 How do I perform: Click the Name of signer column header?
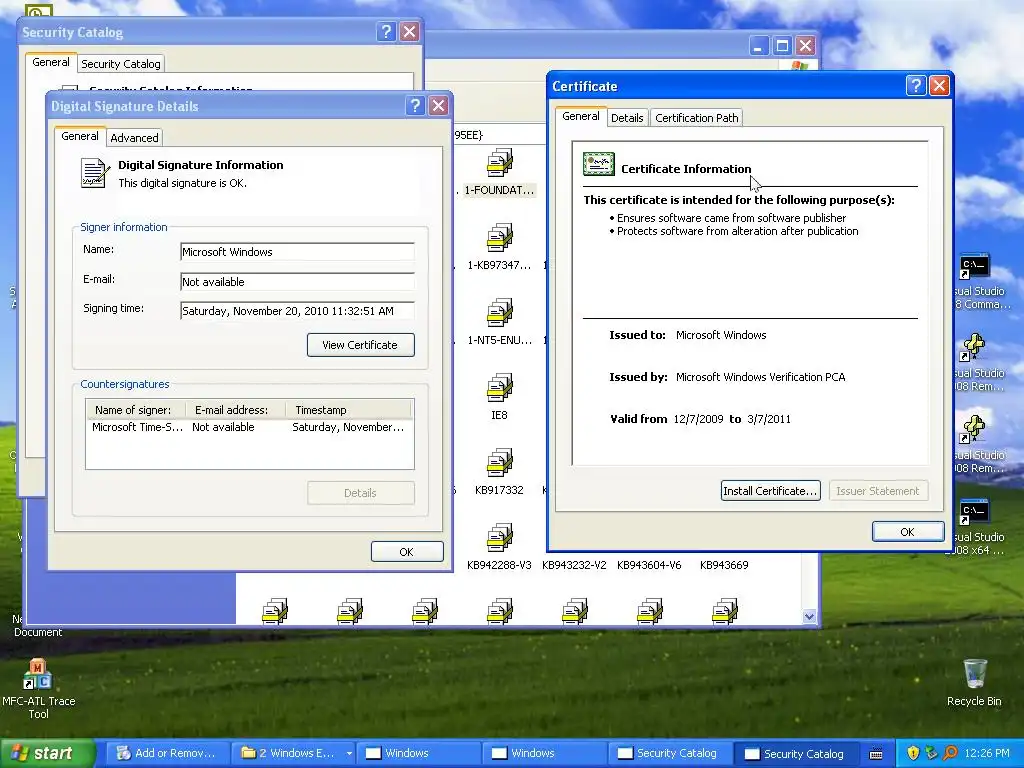point(136,410)
